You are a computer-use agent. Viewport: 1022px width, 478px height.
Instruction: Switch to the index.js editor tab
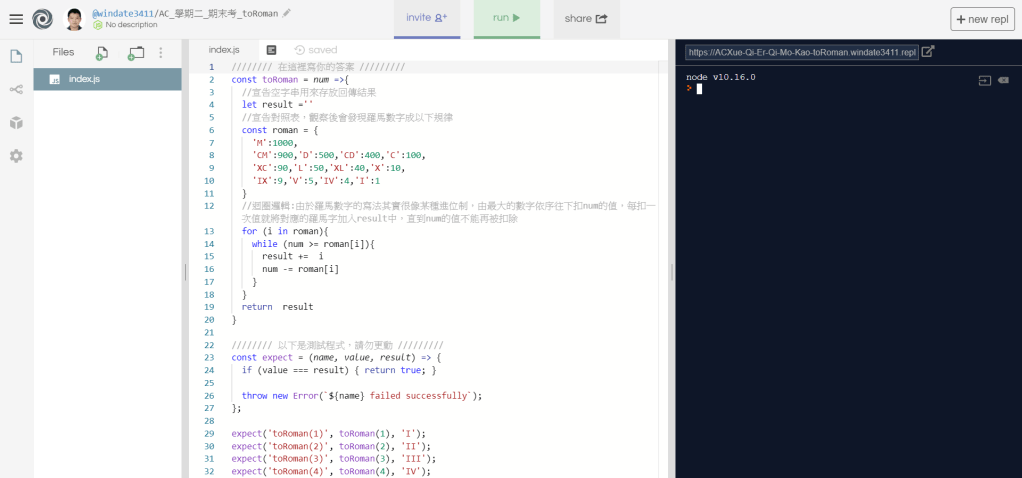(x=224, y=50)
